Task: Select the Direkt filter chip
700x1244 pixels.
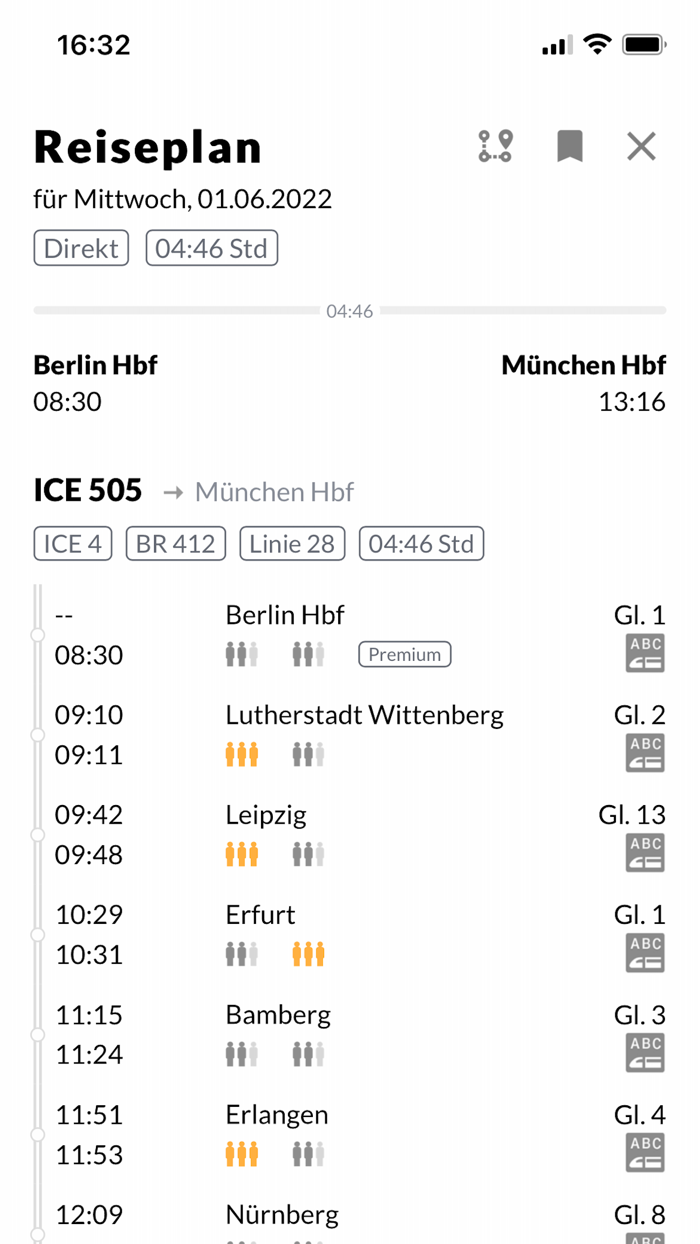Action: (x=81, y=248)
